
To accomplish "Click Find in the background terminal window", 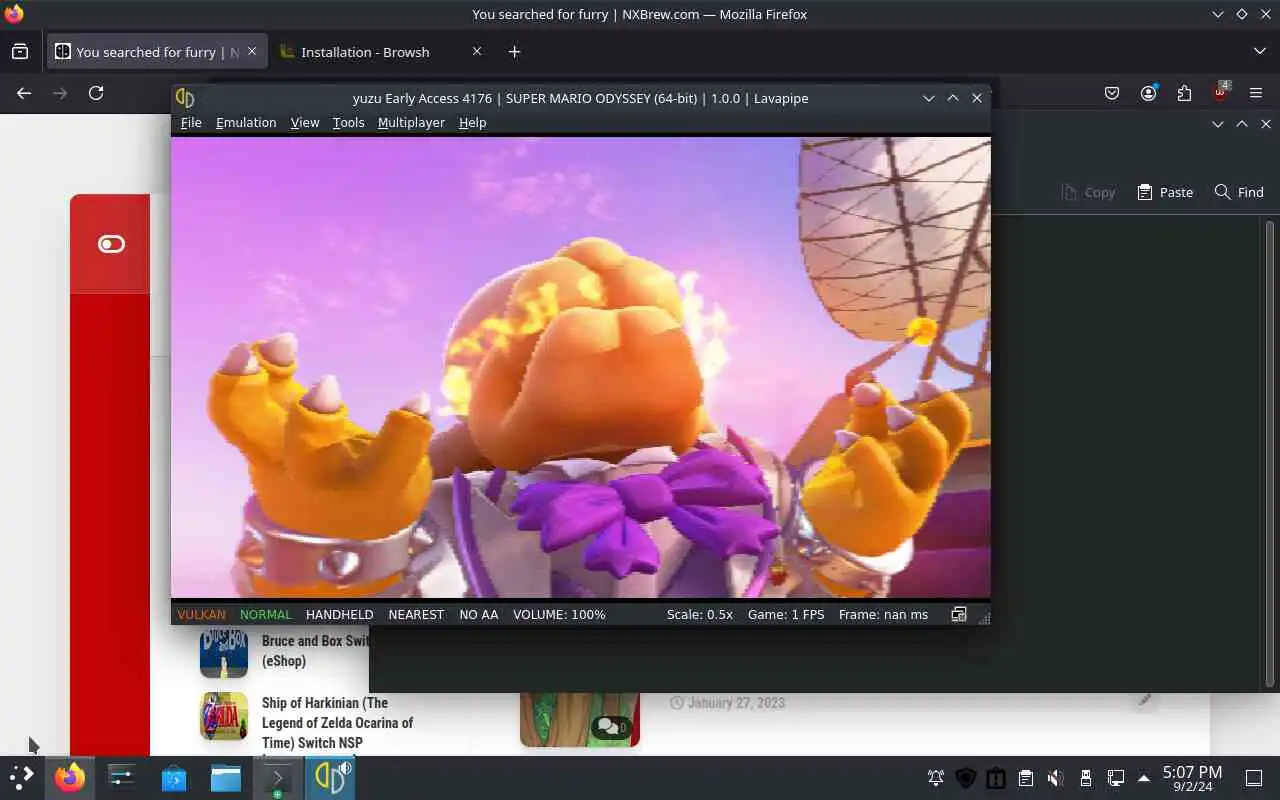I will (1239, 192).
